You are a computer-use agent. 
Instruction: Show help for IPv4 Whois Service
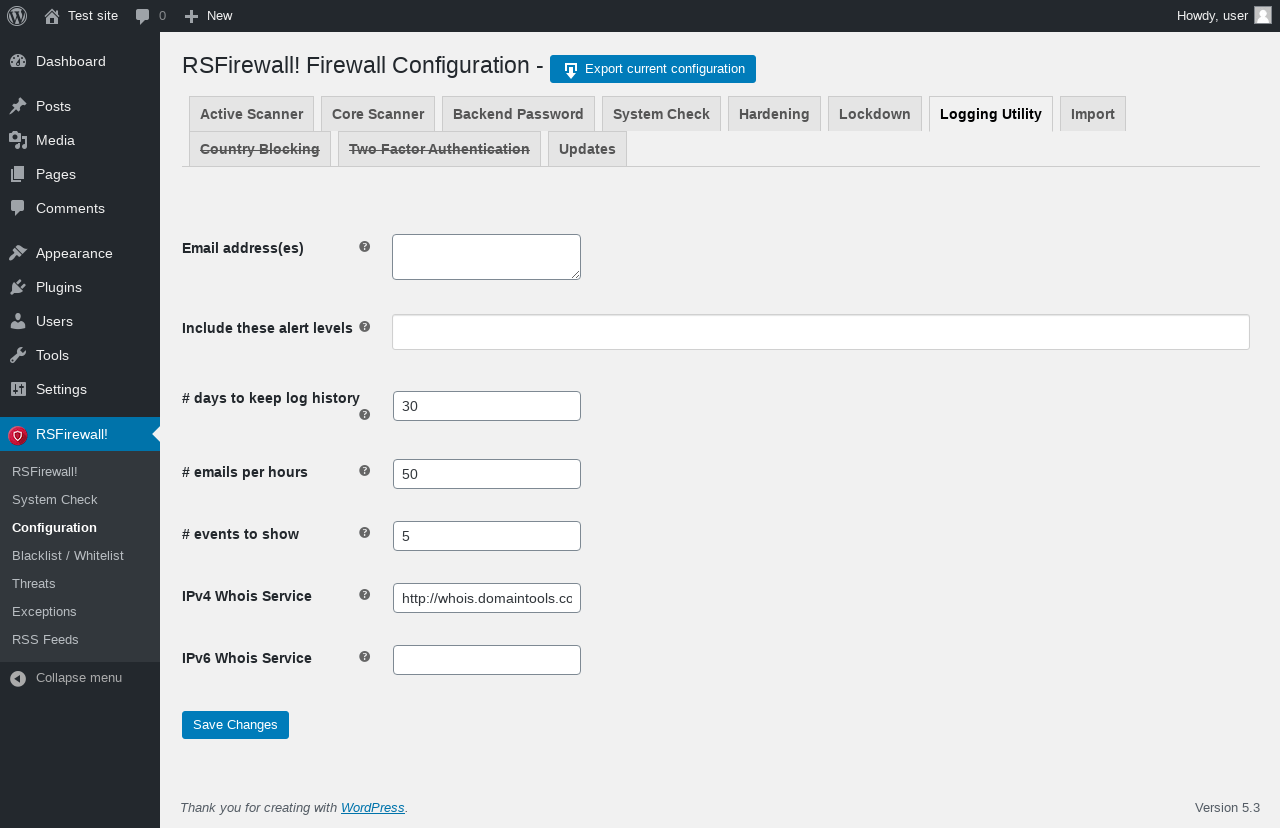pos(365,594)
